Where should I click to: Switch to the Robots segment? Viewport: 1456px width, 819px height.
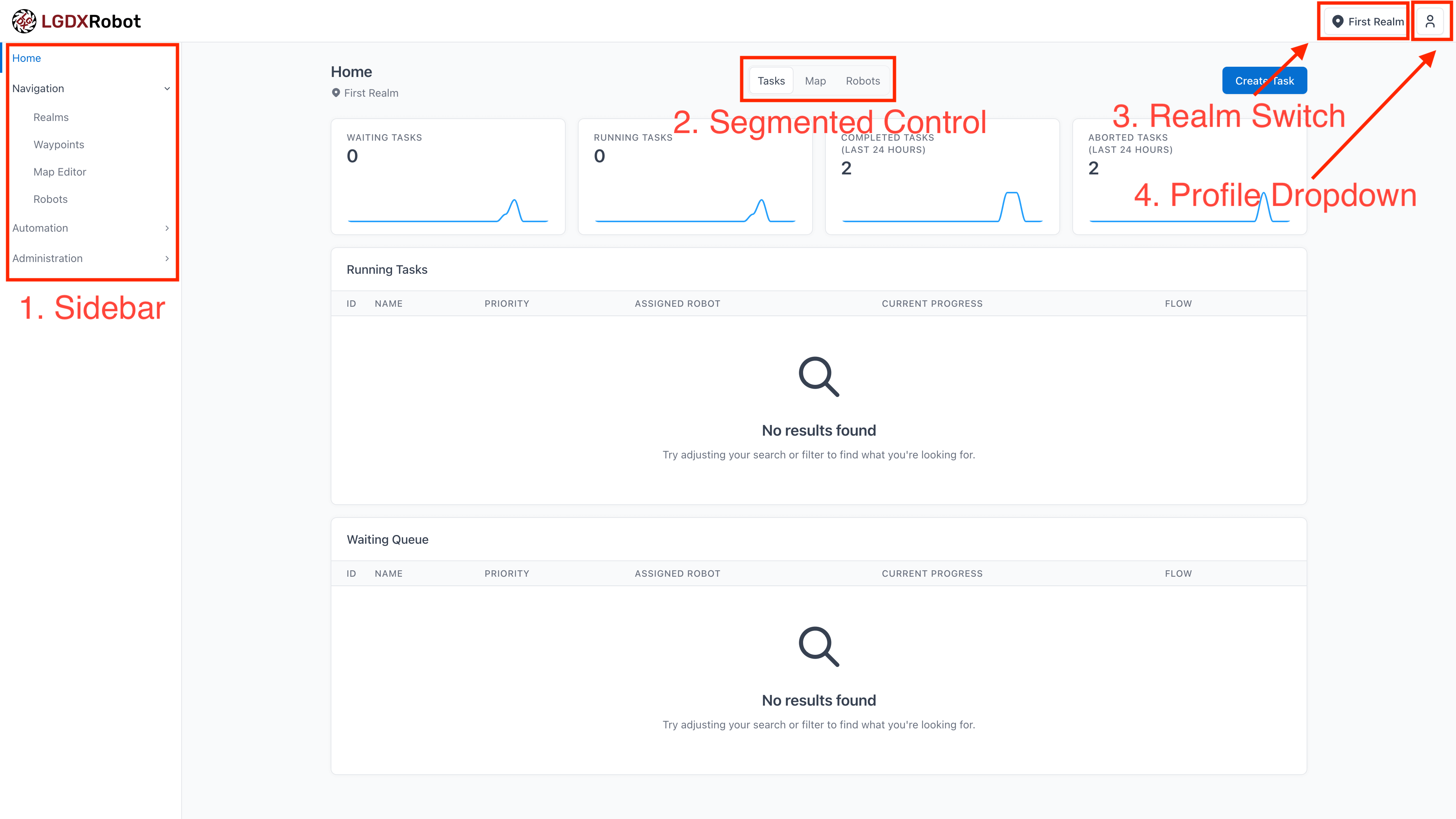coord(863,81)
